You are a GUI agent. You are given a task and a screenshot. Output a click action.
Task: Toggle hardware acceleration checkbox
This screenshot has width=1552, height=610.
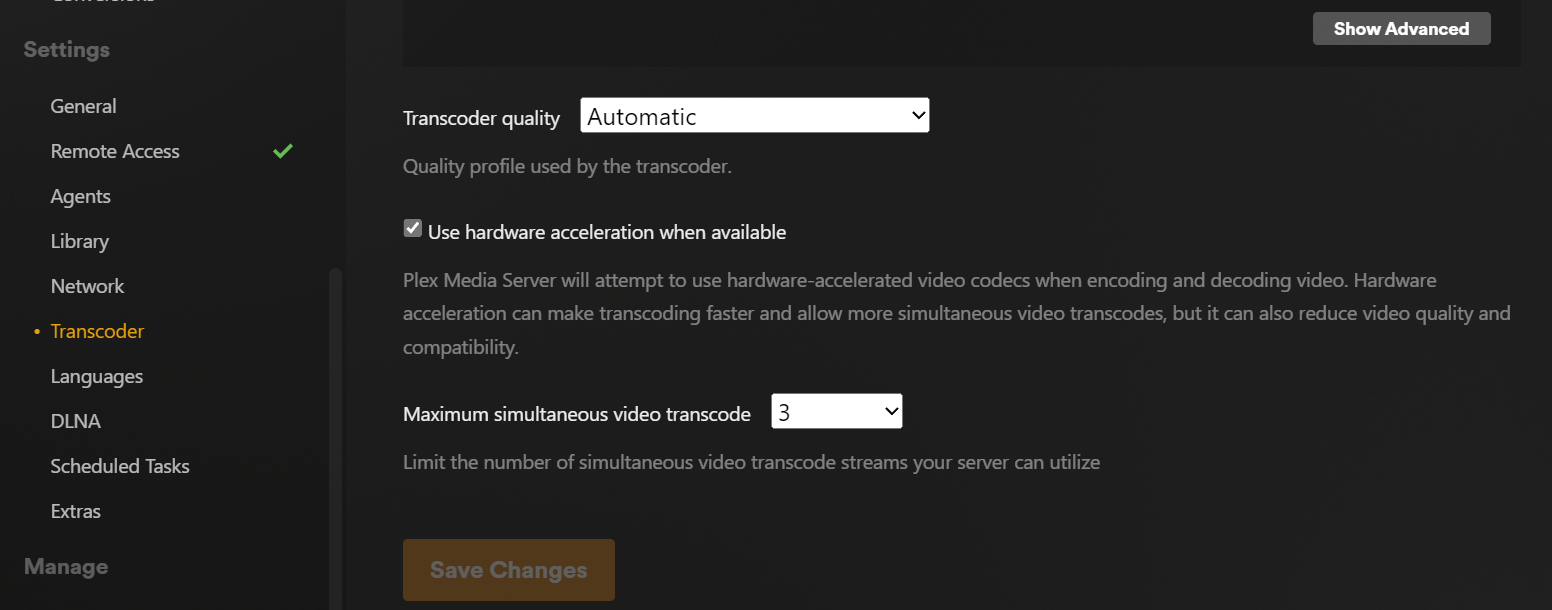click(412, 229)
